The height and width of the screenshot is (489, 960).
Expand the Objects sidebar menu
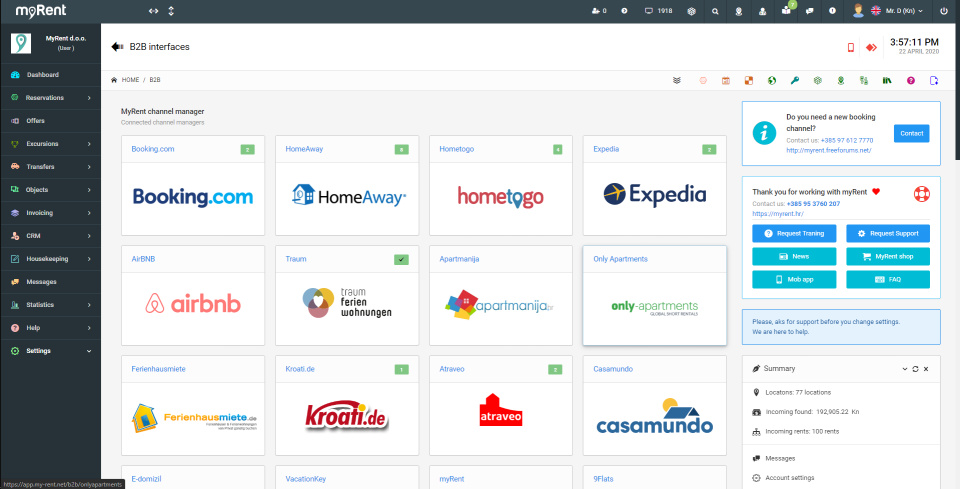click(51, 190)
